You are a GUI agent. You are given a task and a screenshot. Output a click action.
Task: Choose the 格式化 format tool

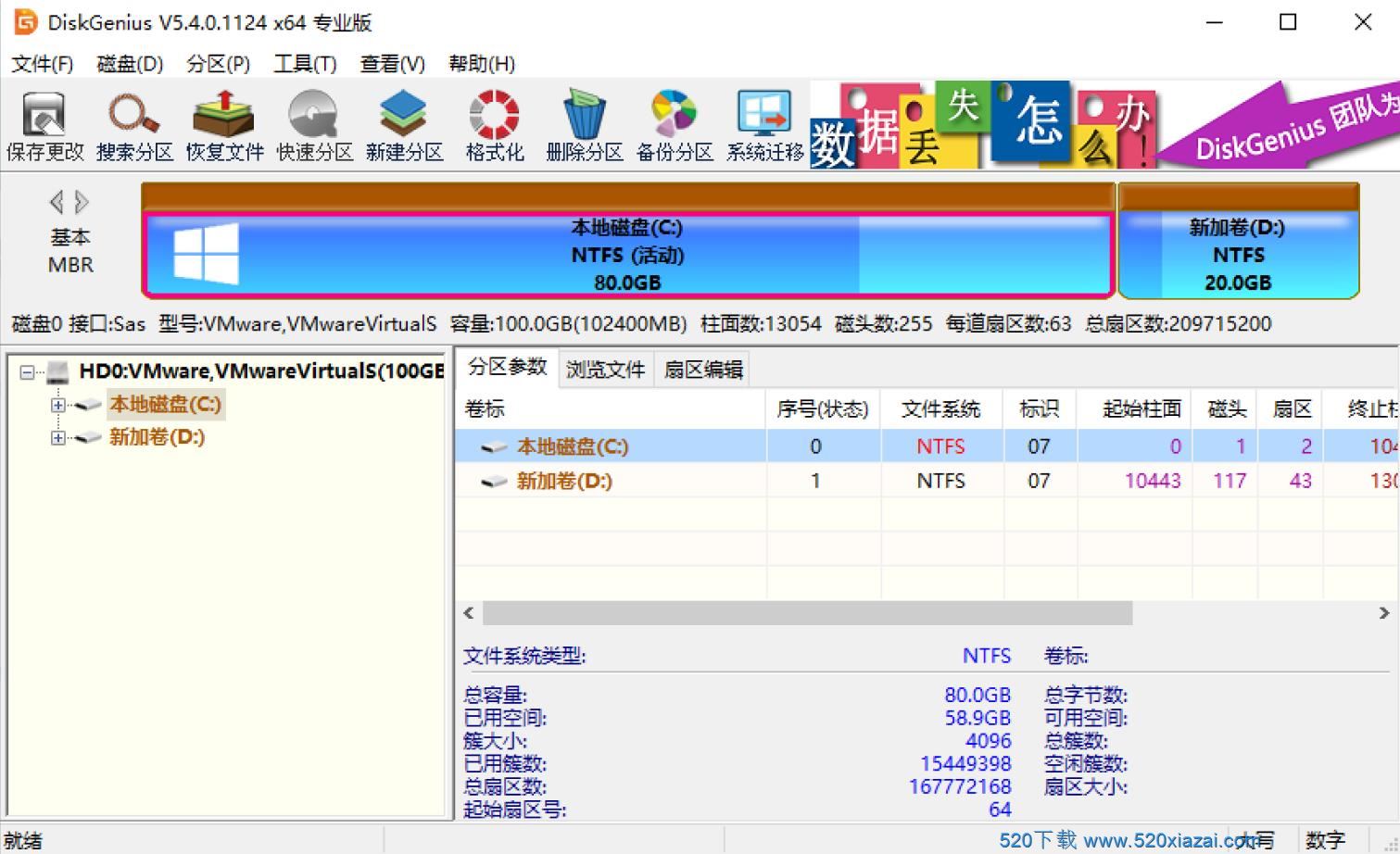tap(494, 126)
